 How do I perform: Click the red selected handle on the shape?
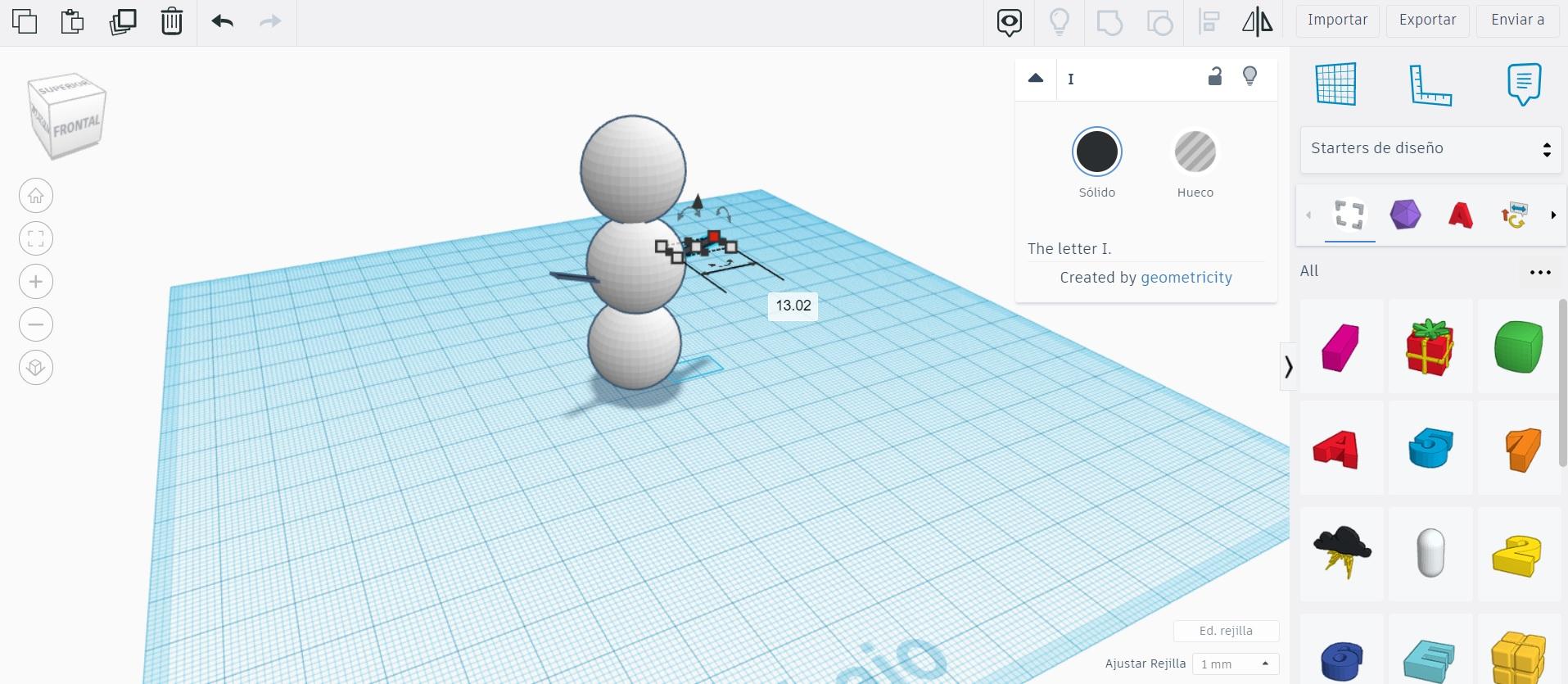click(714, 237)
